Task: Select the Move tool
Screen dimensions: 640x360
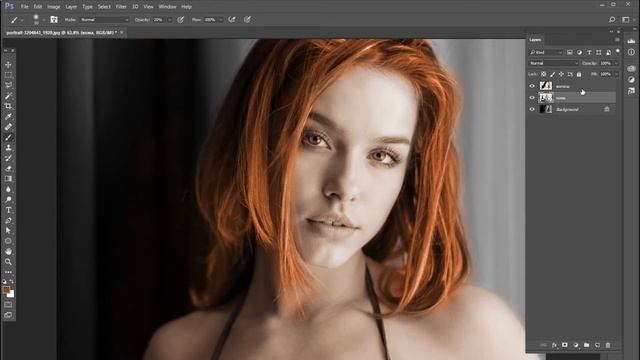Action: tap(8, 65)
